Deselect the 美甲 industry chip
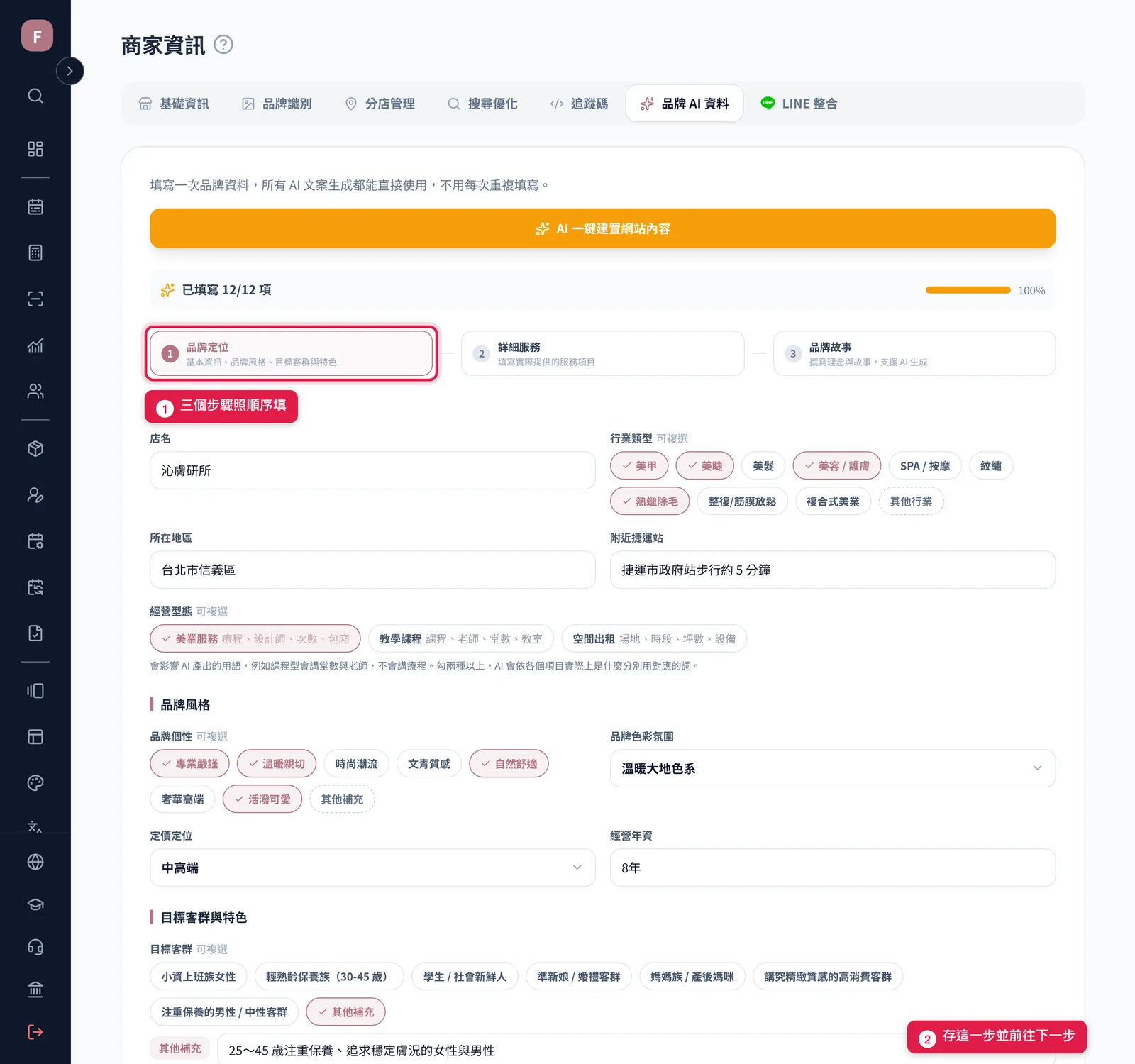The width and height of the screenshot is (1135, 1064). point(639,466)
